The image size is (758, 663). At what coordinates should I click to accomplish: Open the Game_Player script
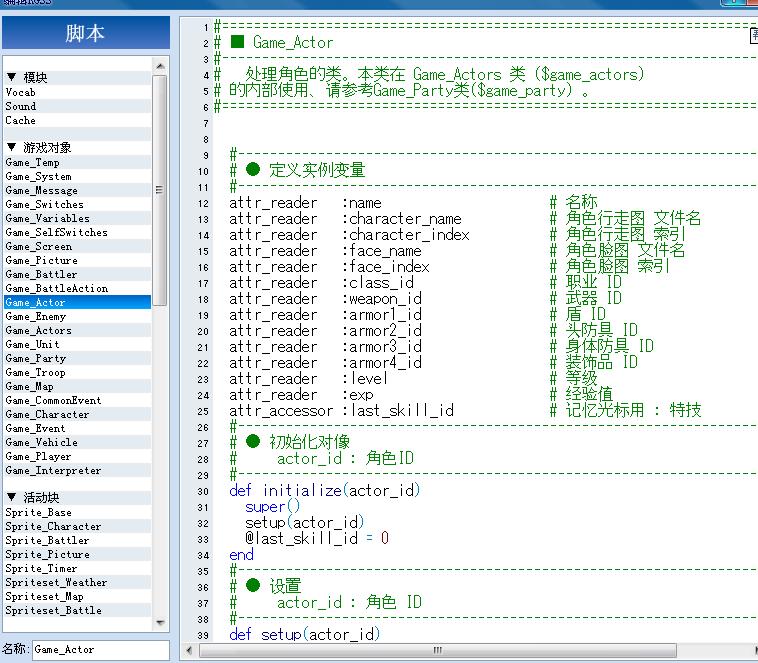[77, 457]
